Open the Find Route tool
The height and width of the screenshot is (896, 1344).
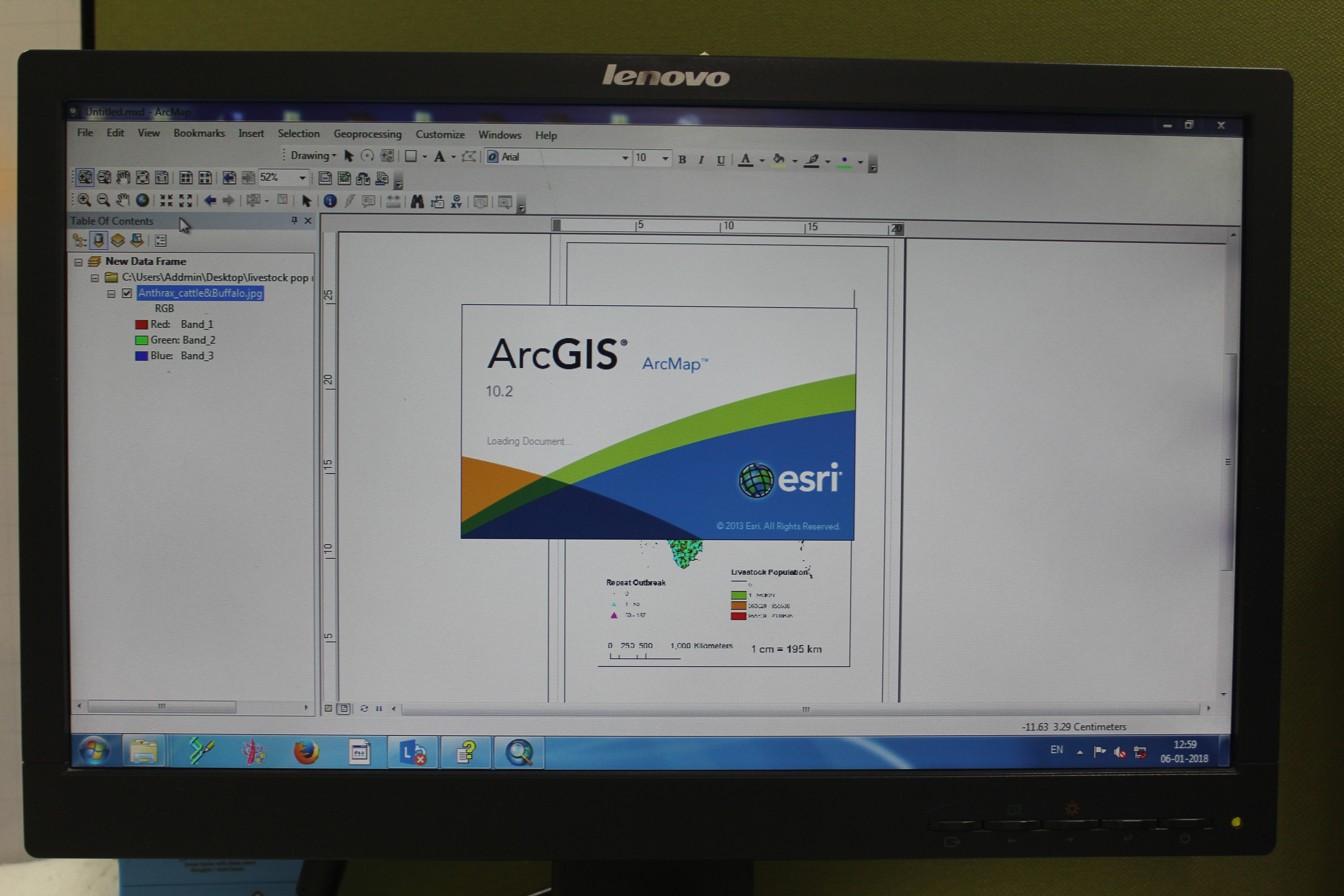tap(437, 202)
